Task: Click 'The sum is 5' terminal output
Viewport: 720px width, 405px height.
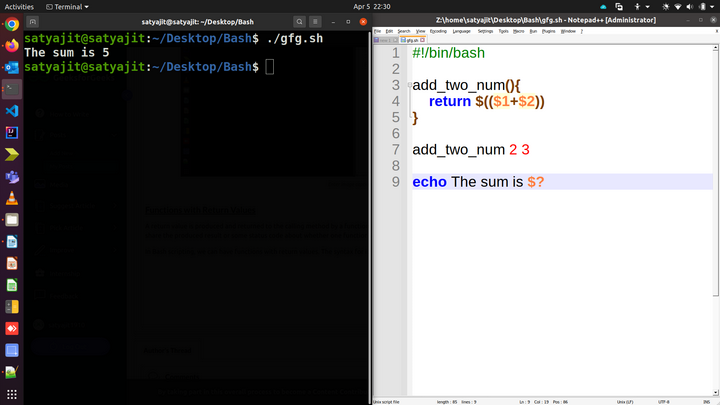Action: point(67,53)
